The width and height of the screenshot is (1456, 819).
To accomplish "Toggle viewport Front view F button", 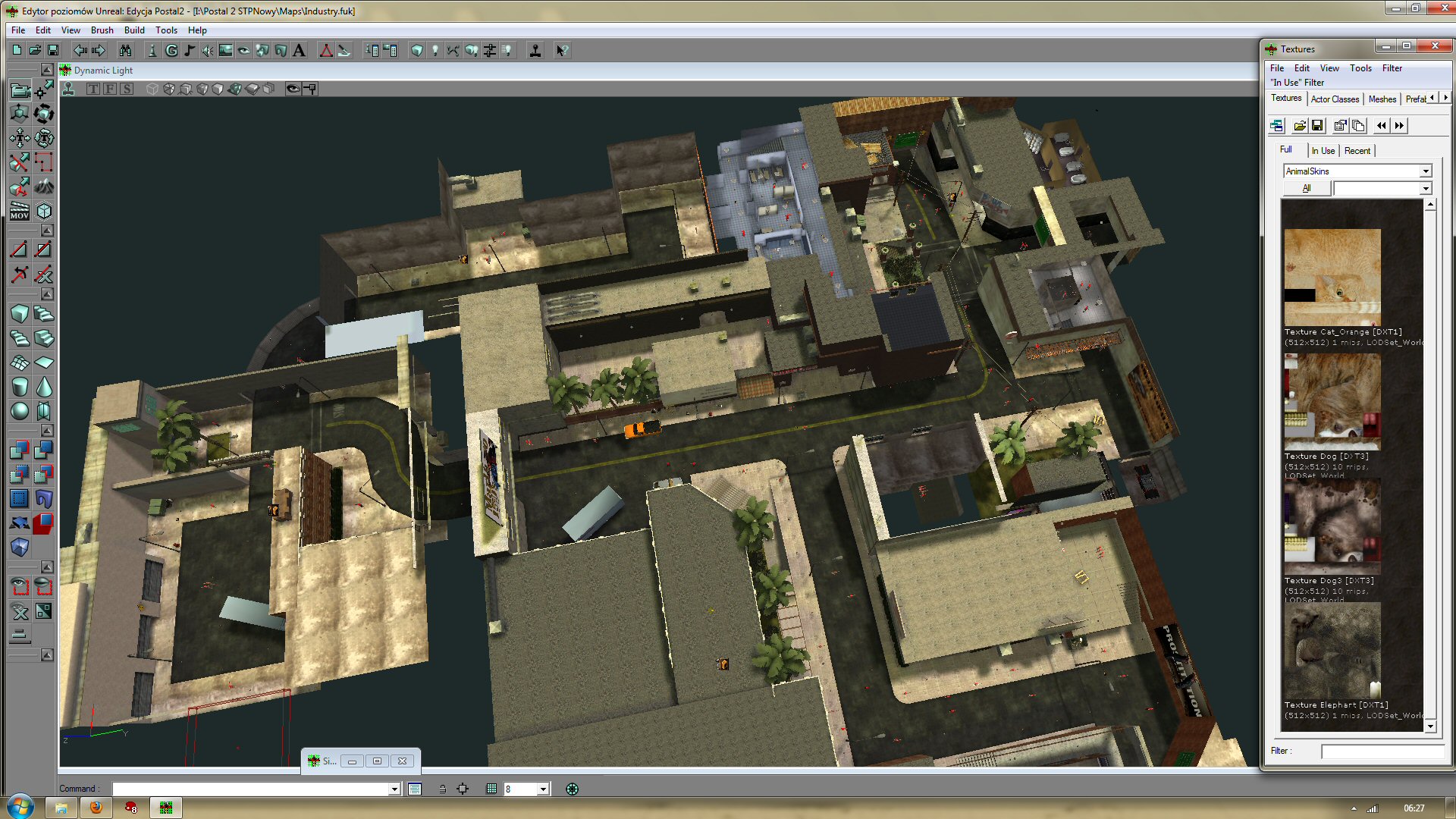I will tap(110, 89).
